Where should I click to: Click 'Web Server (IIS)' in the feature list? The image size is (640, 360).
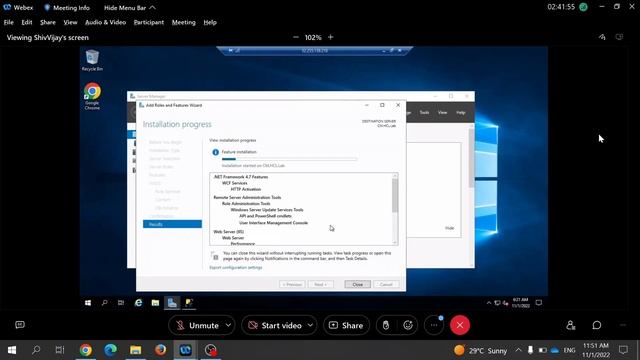pyautogui.click(x=229, y=231)
